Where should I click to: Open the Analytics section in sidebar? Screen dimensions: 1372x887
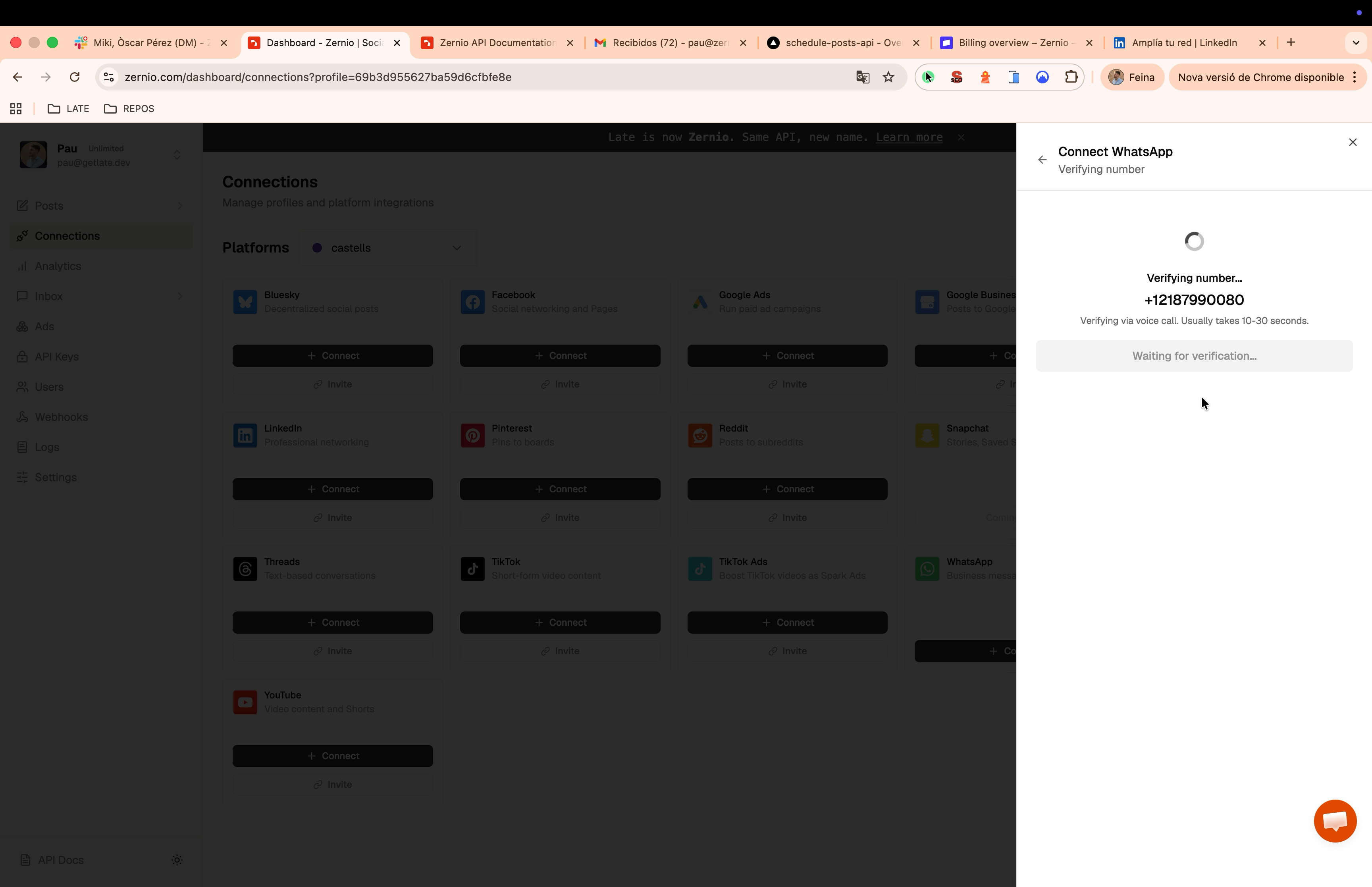pyautogui.click(x=58, y=266)
